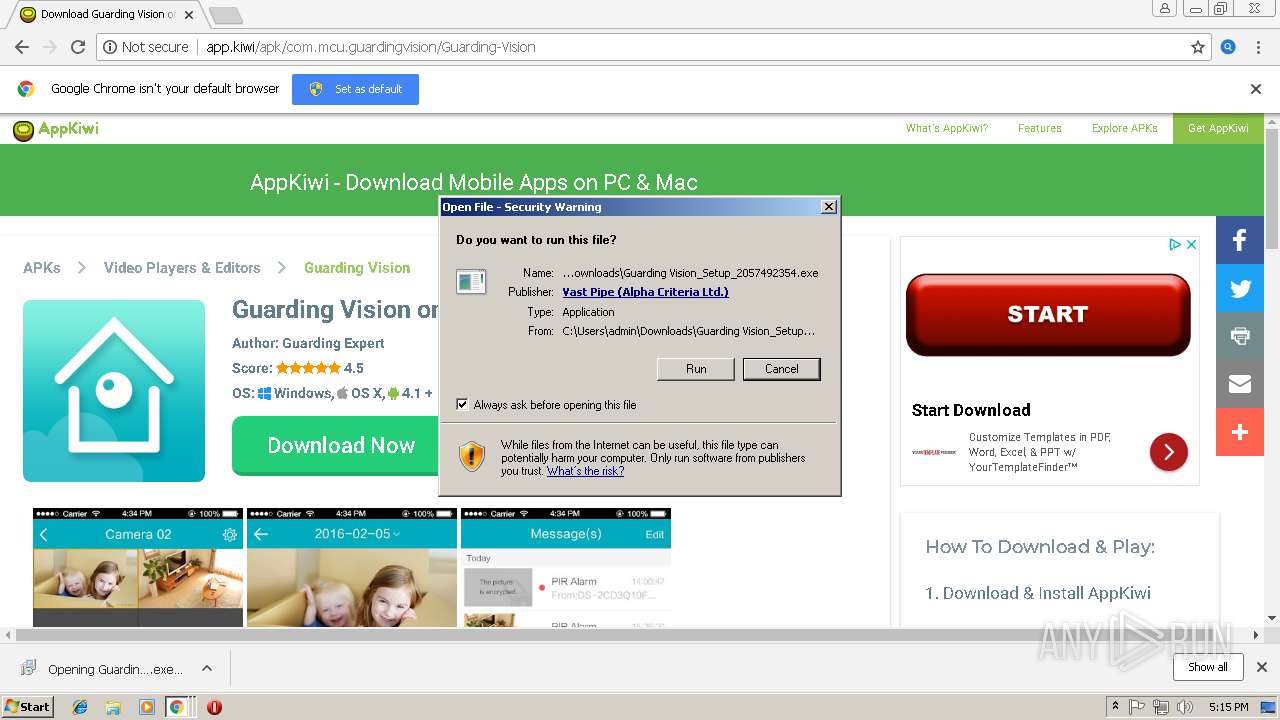Expand download item options chevron
Image resolution: width=1280 pixels, height=720 pixels.
207,668
